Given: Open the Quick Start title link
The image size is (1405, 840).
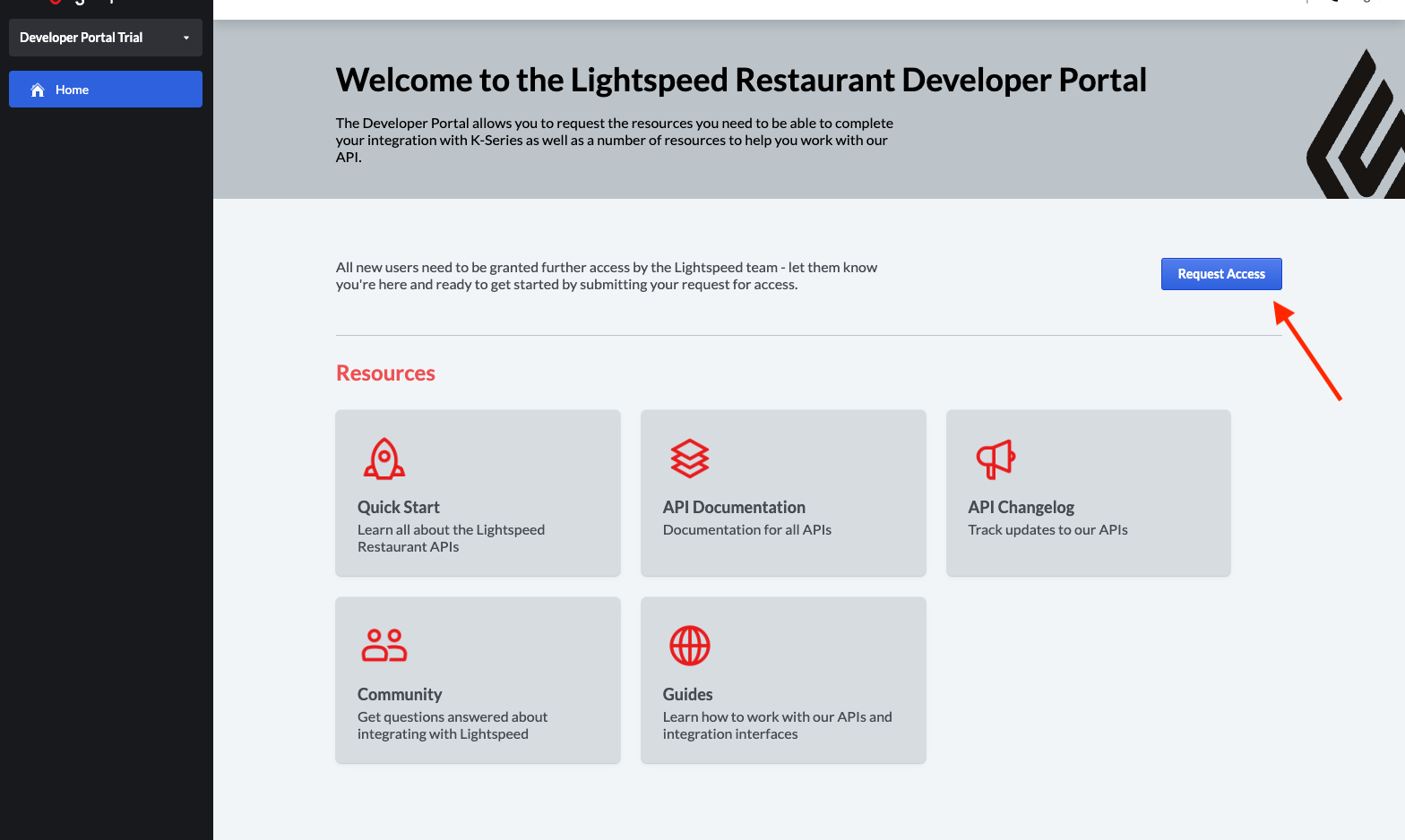Looking at the screenshot, I should pos(399,507).
